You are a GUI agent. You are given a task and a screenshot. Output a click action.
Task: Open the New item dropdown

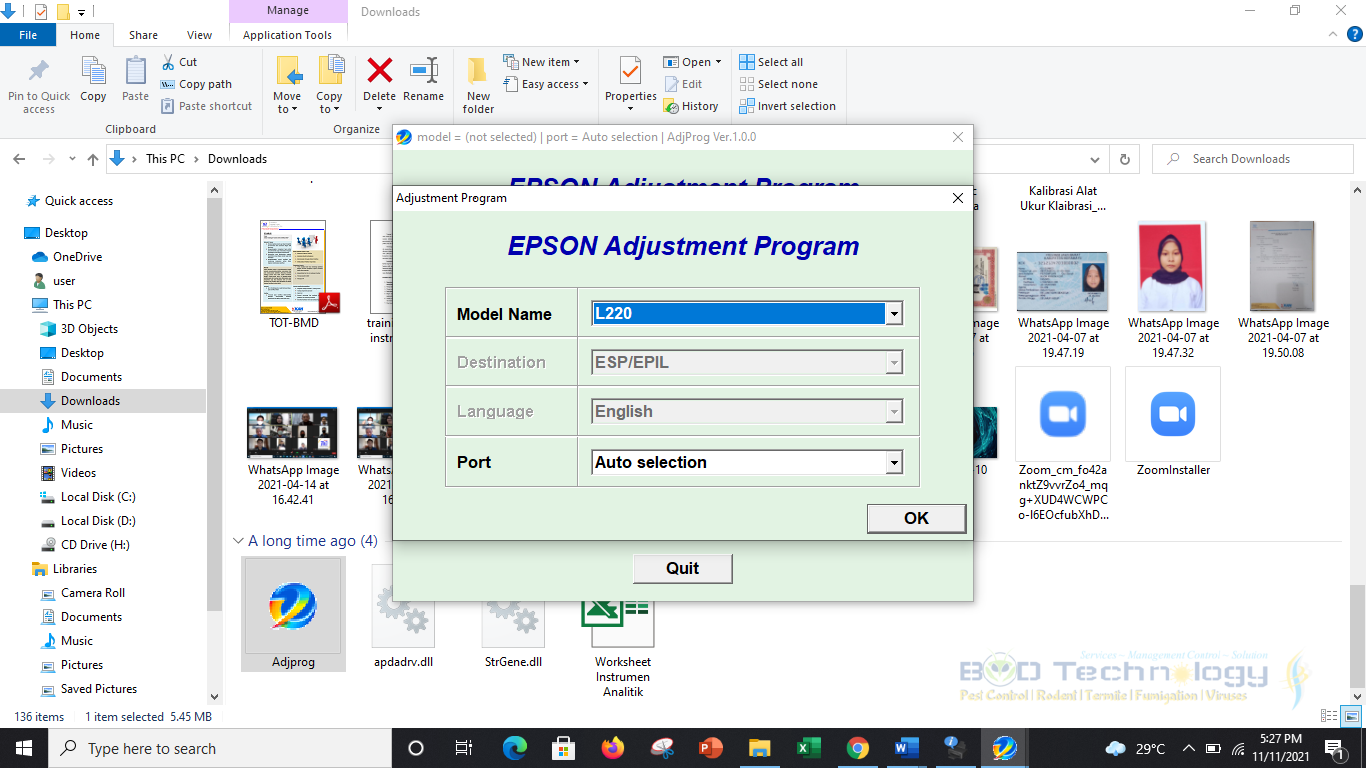542,62
